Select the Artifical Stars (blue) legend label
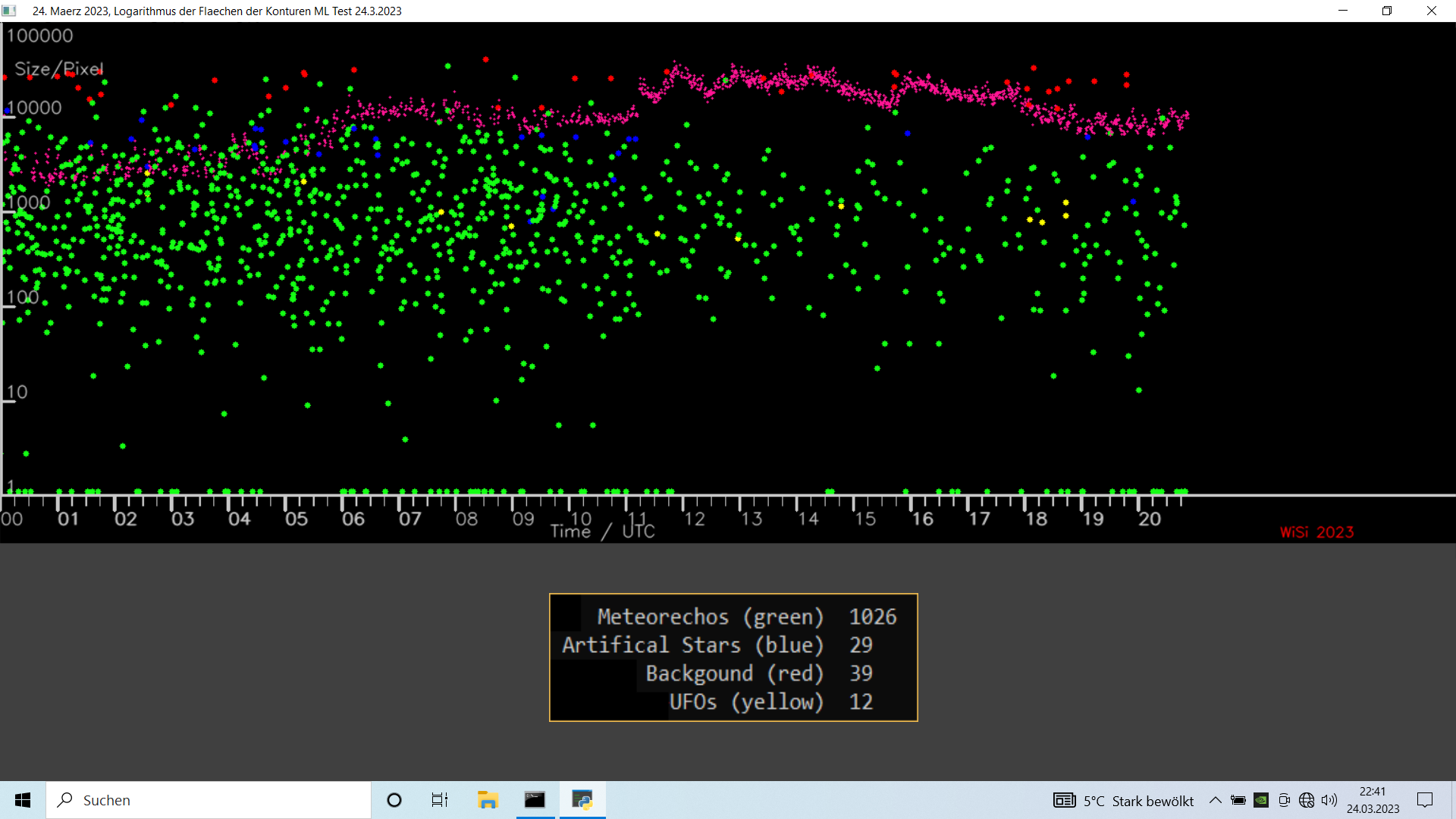The height and width of the screenshot is (819, 1456). (x=692, y=645)
